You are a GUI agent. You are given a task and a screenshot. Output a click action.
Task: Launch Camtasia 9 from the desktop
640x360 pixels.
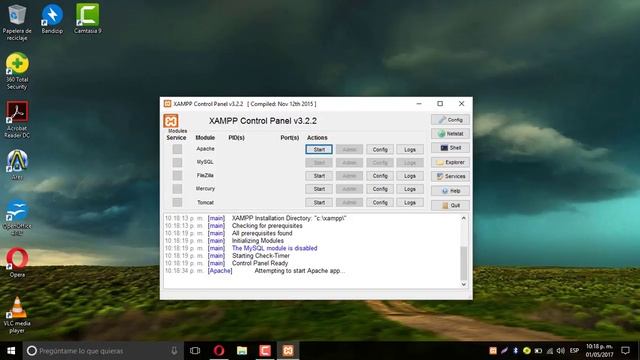click(x=87, y=19)
